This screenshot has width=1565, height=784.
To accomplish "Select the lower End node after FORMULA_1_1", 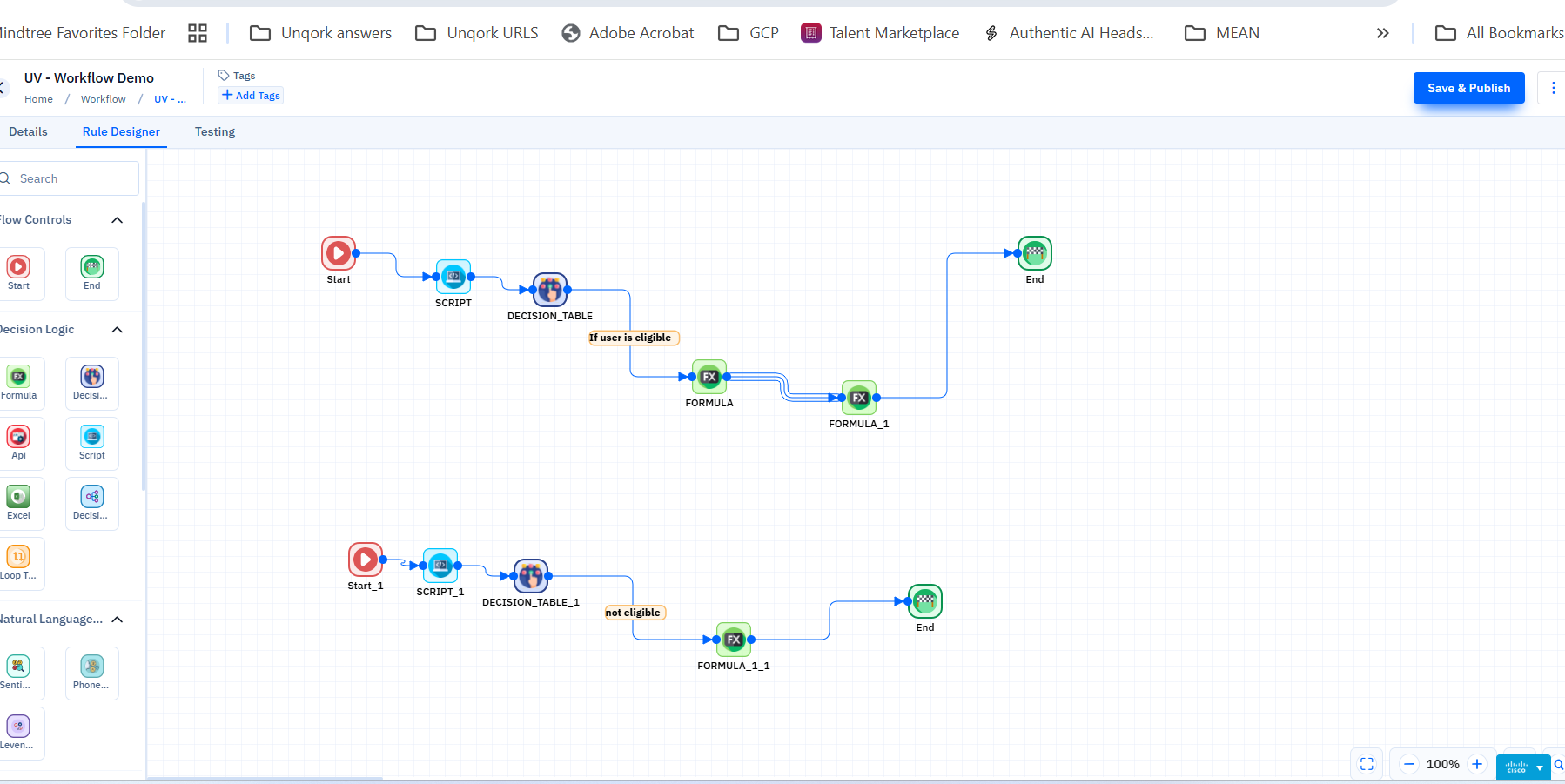I will pyautogui.click(x=925, y=601).
